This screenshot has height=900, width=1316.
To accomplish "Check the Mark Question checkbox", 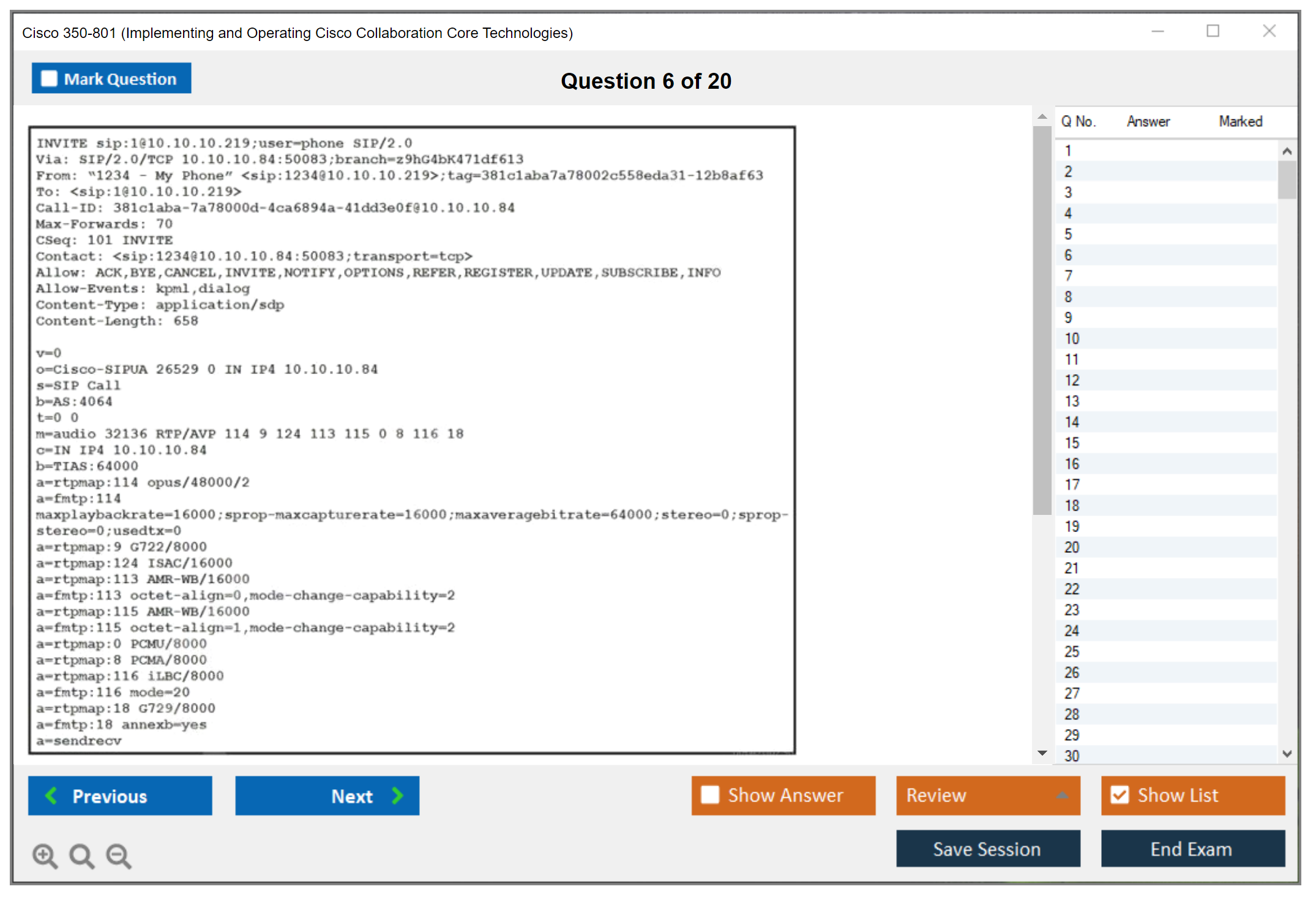I will 49,79.
